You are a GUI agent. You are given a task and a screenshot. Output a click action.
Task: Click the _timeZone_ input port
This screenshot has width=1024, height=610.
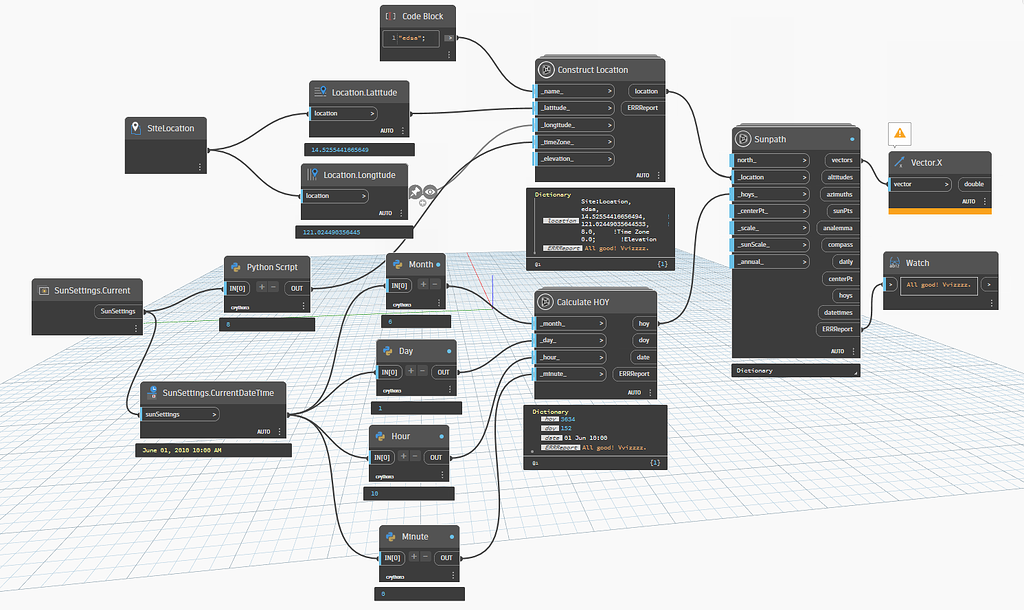pyautogui.click(x=575, y=142)
